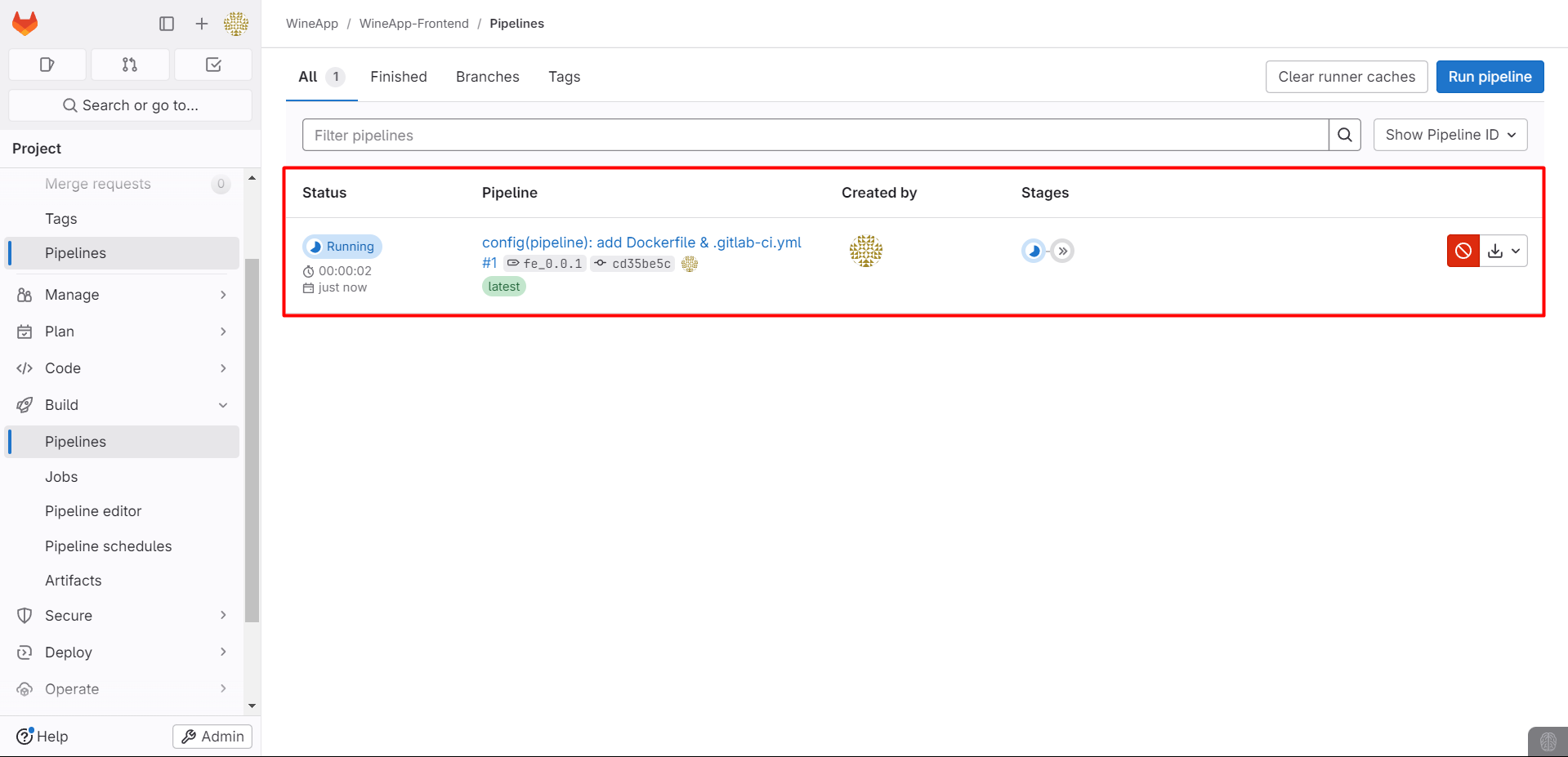
Task: Click Clear runner caches button
Action: click(1346, 77)
